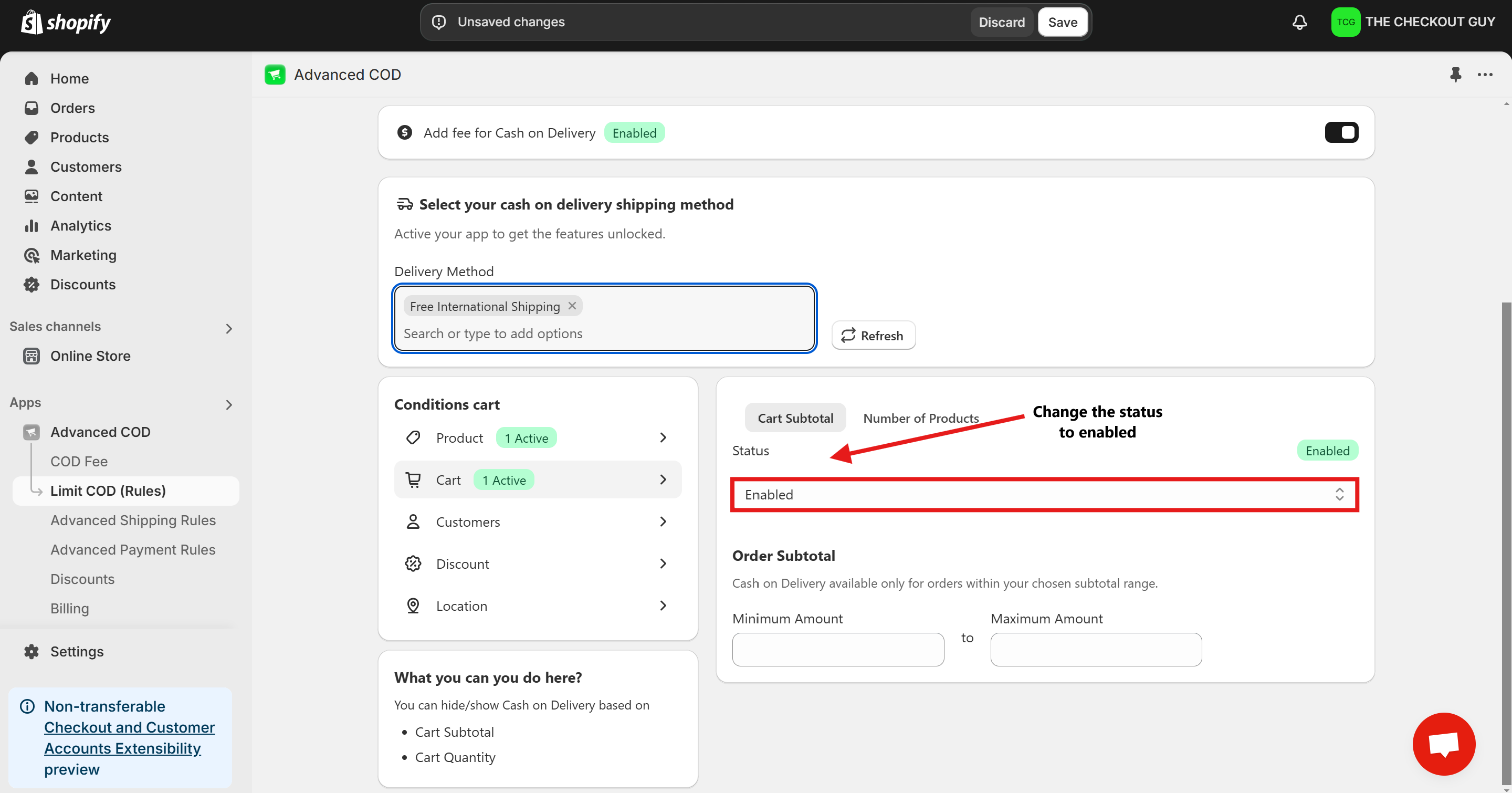Click the Customers person icon in conditions

click(413, 522)
